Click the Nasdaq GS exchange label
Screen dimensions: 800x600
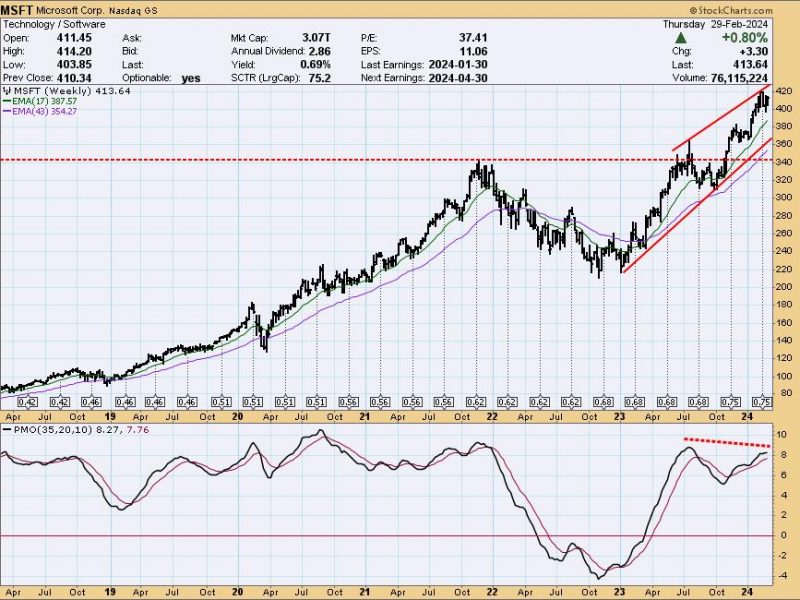pos(135,10)
